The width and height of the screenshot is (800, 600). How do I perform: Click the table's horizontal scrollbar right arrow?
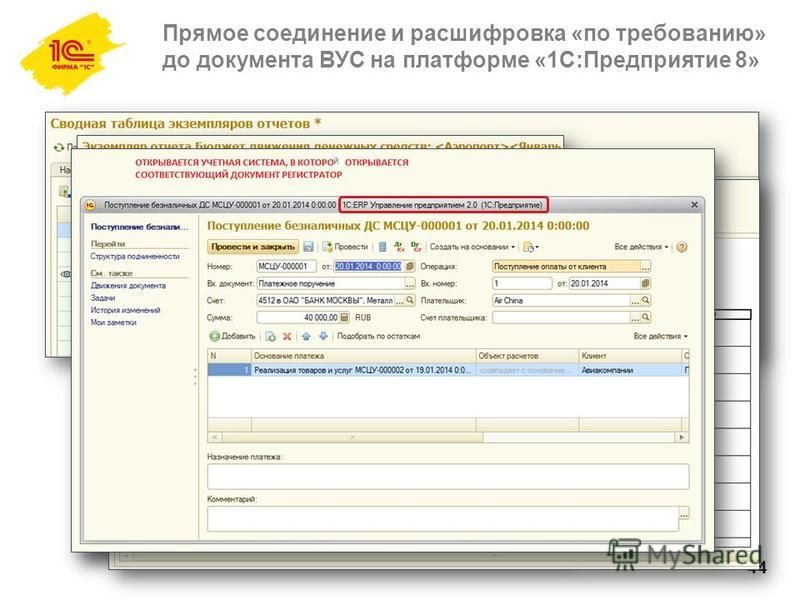(683, 437)
